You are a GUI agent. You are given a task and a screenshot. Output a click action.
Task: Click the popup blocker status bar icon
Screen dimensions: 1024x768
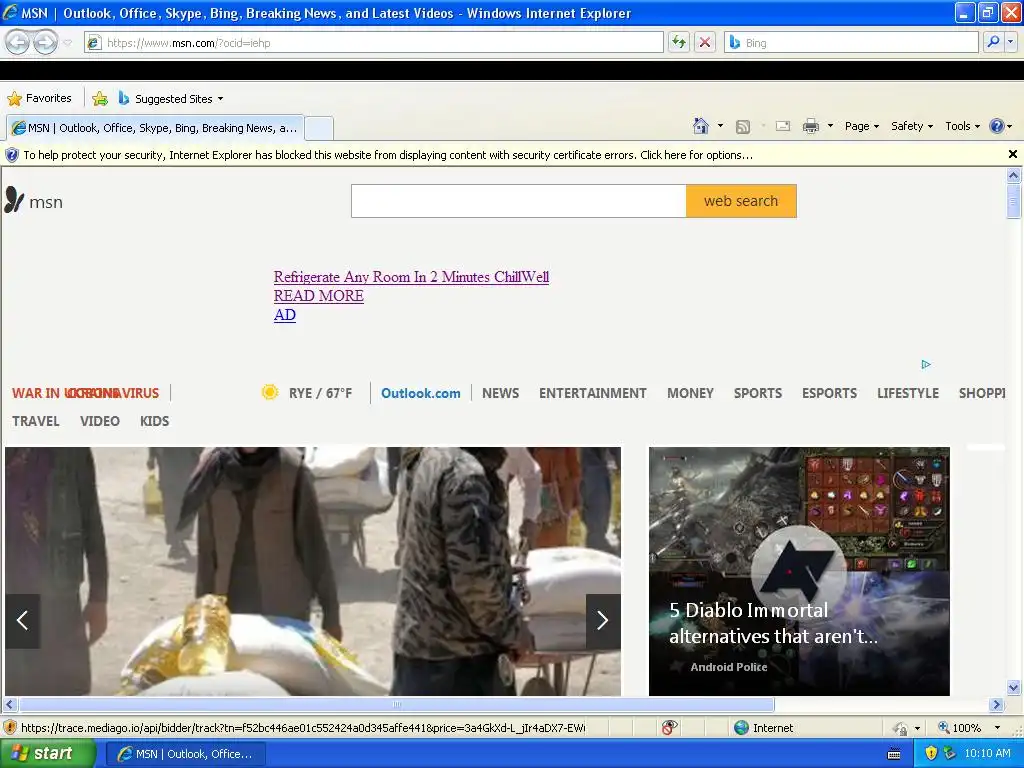[669, 728]
